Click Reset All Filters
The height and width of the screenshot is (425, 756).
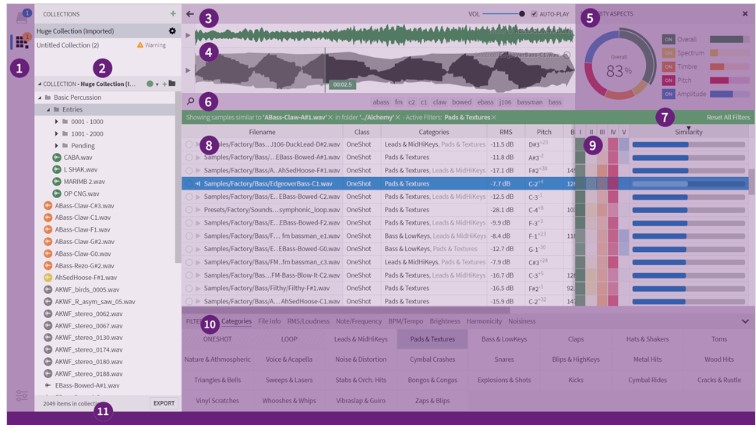pos(728,117)
